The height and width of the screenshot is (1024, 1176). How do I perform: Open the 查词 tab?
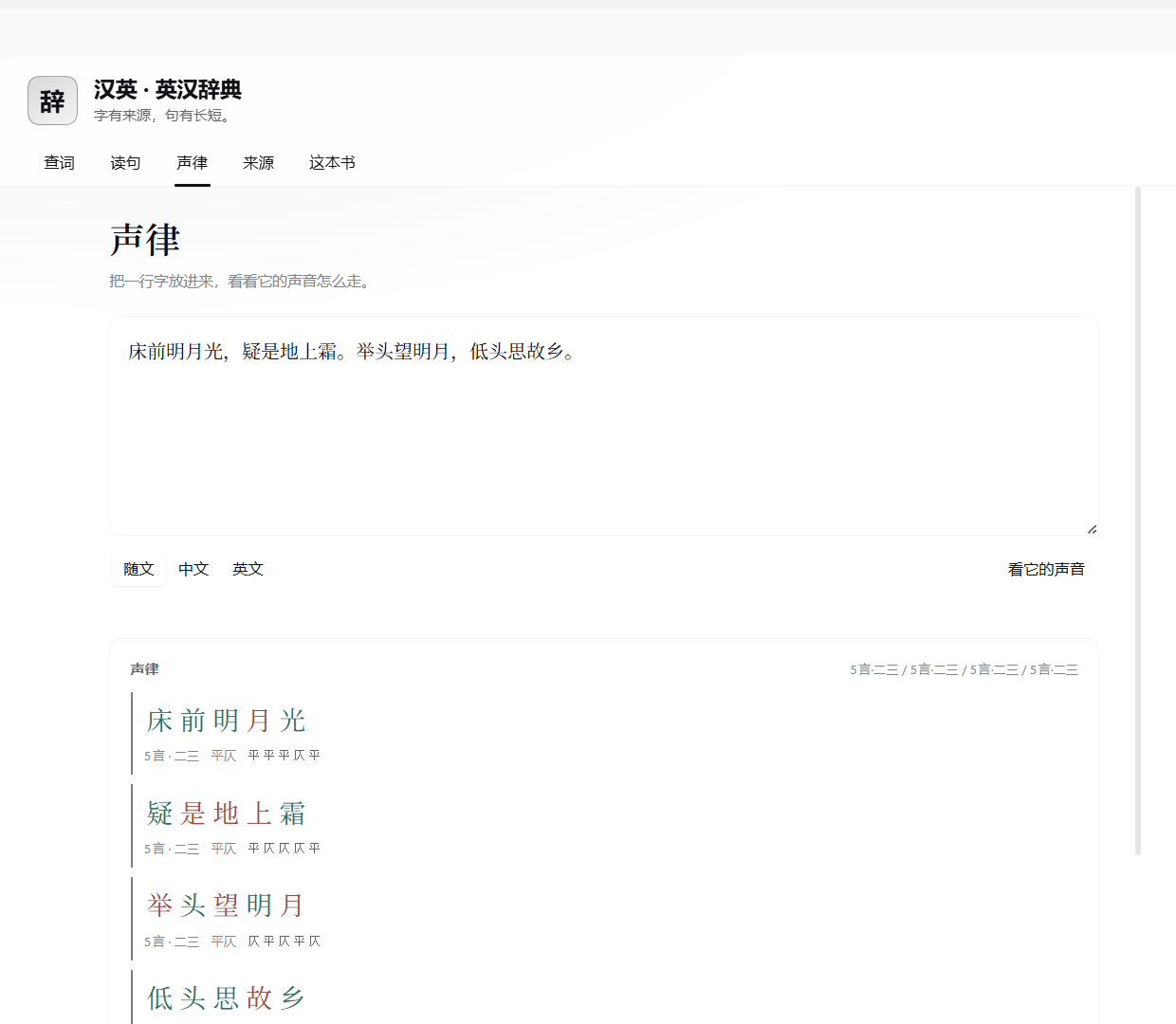(x=59, y=163)
